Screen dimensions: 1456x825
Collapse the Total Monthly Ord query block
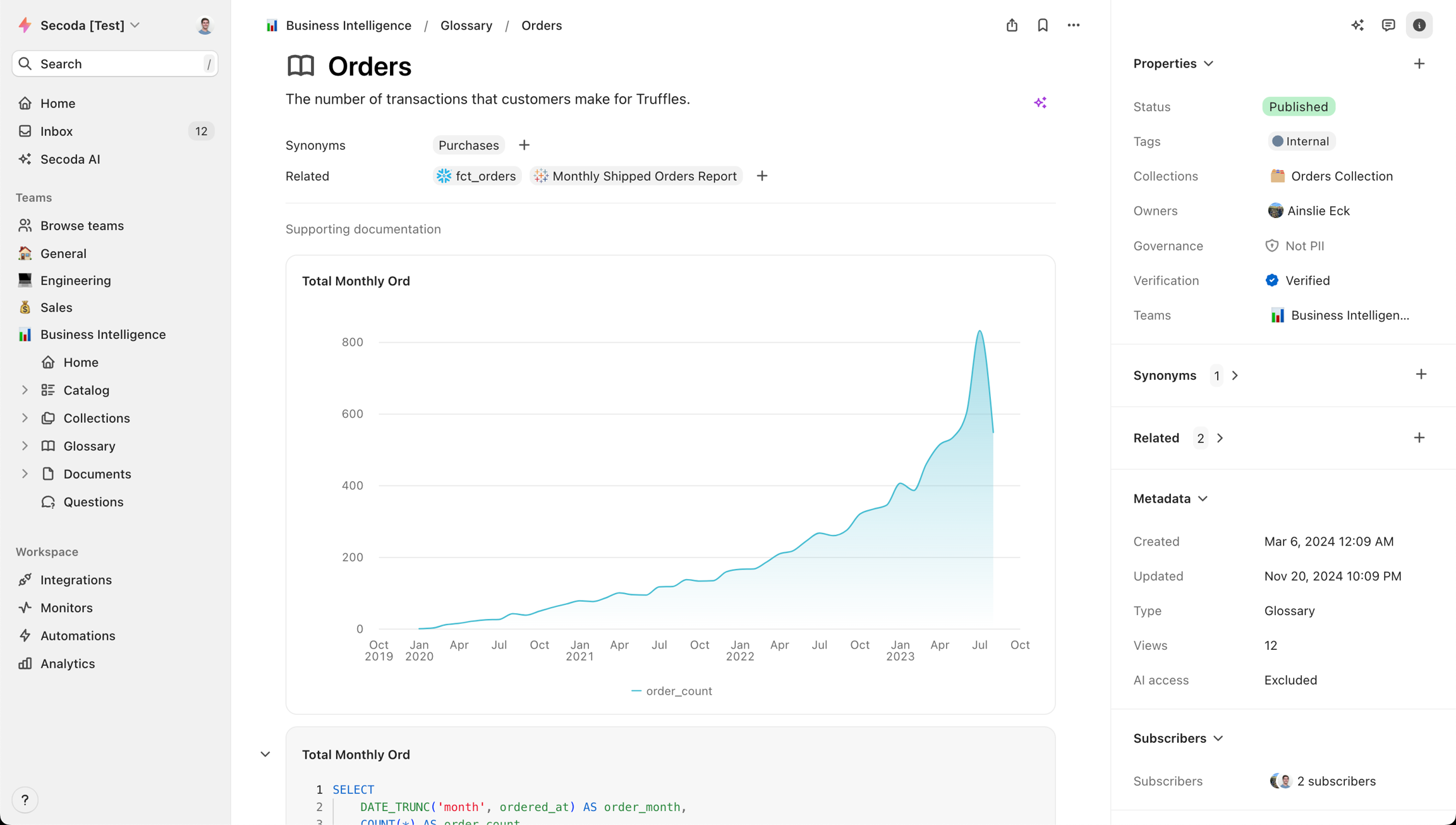coord(265,754)
